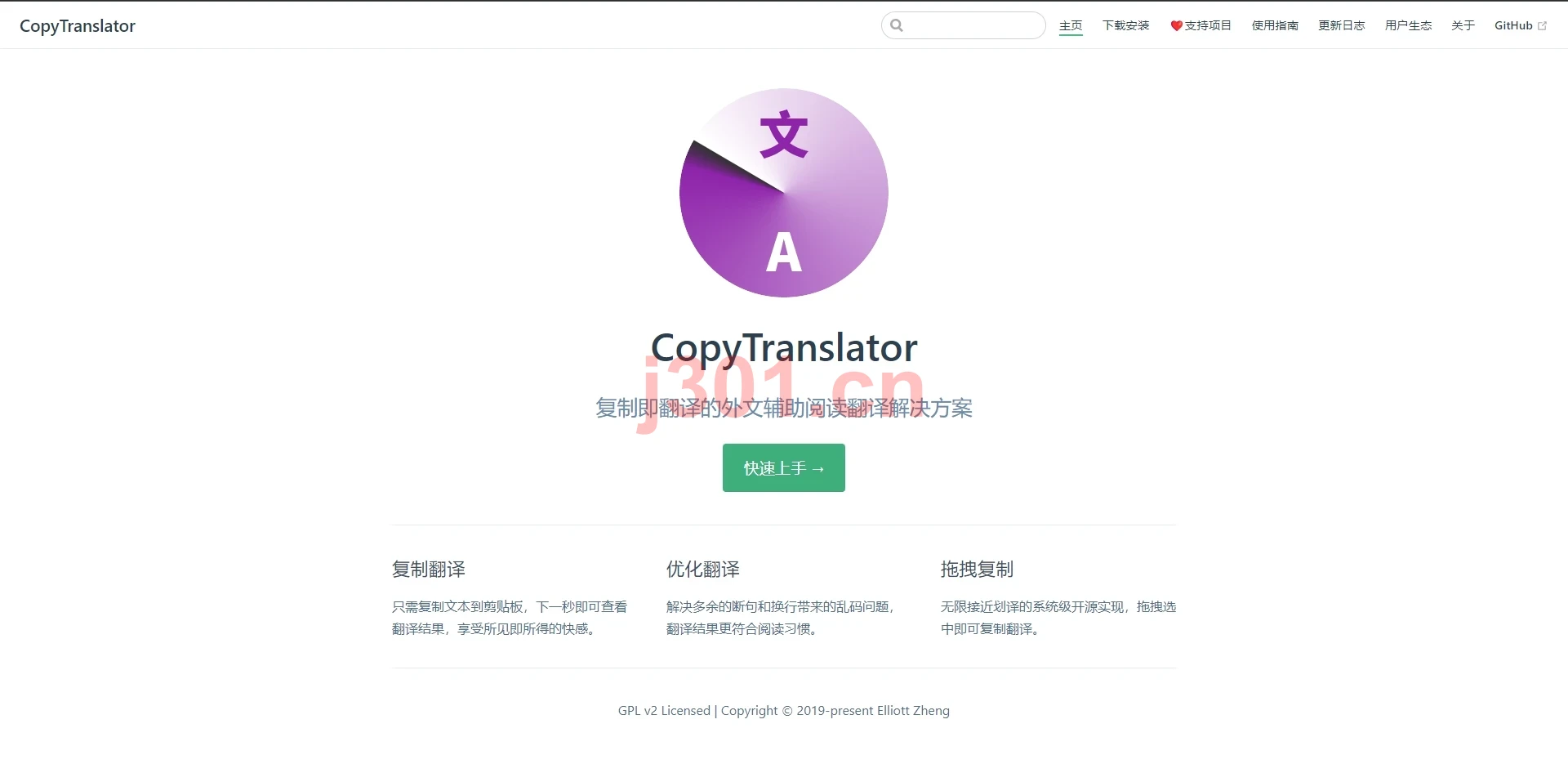Click the purple CopyTranslator logo image

tap(784, 193)
